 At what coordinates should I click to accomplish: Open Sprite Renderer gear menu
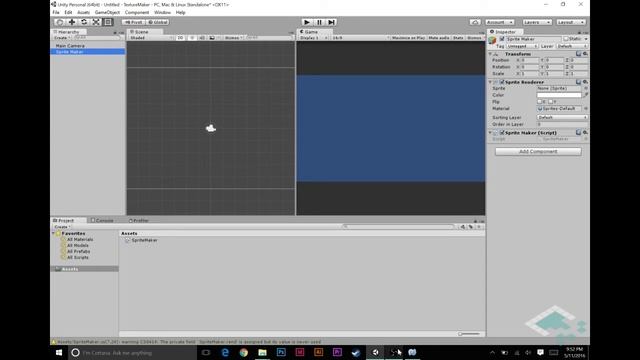(585, 82)
